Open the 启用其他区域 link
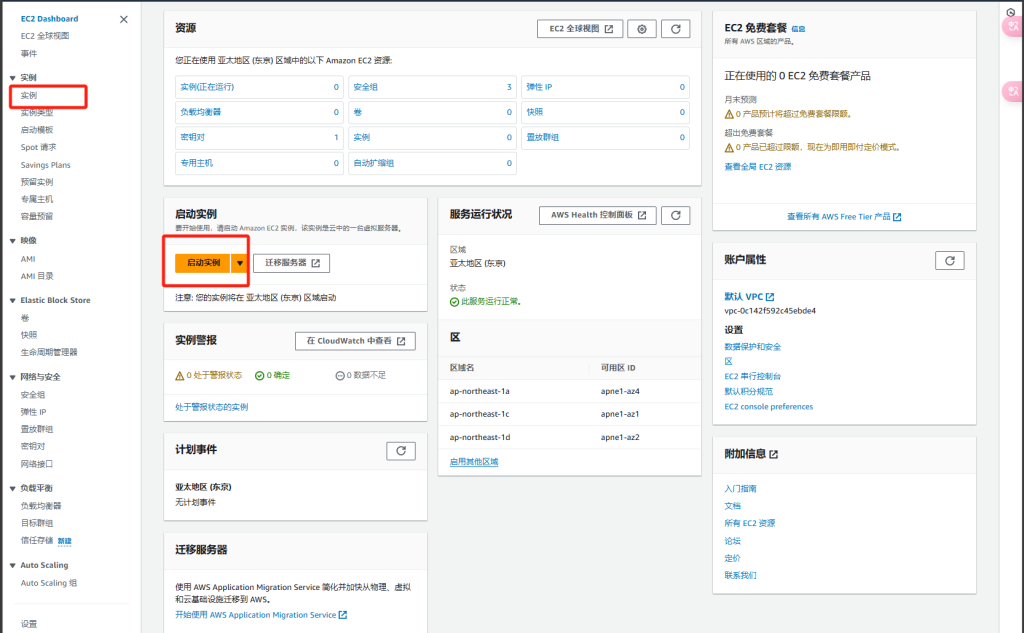Image resolution: width=1024 pixels, height=633 pixels. (474, 461)
